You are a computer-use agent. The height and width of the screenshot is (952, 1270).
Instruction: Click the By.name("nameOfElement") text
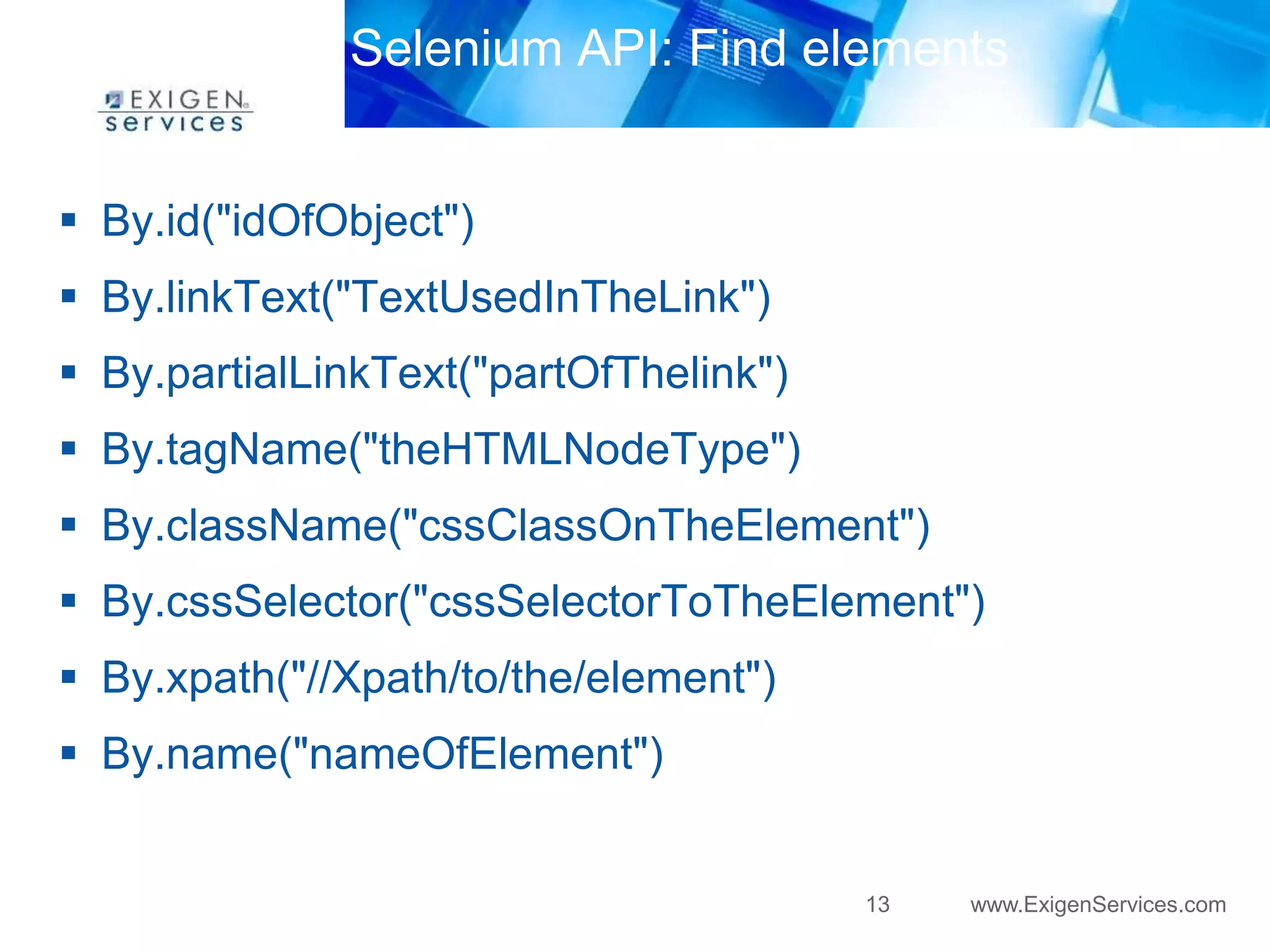tap(382, 754)
